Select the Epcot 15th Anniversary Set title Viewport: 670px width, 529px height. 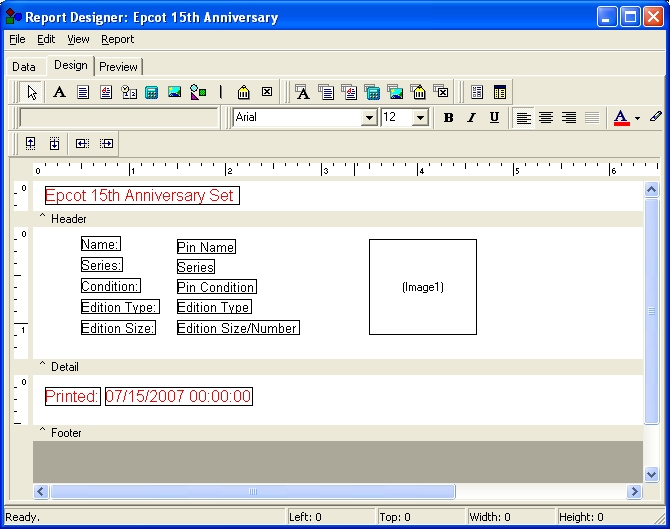pyautogui.click(x=142, y=195)
